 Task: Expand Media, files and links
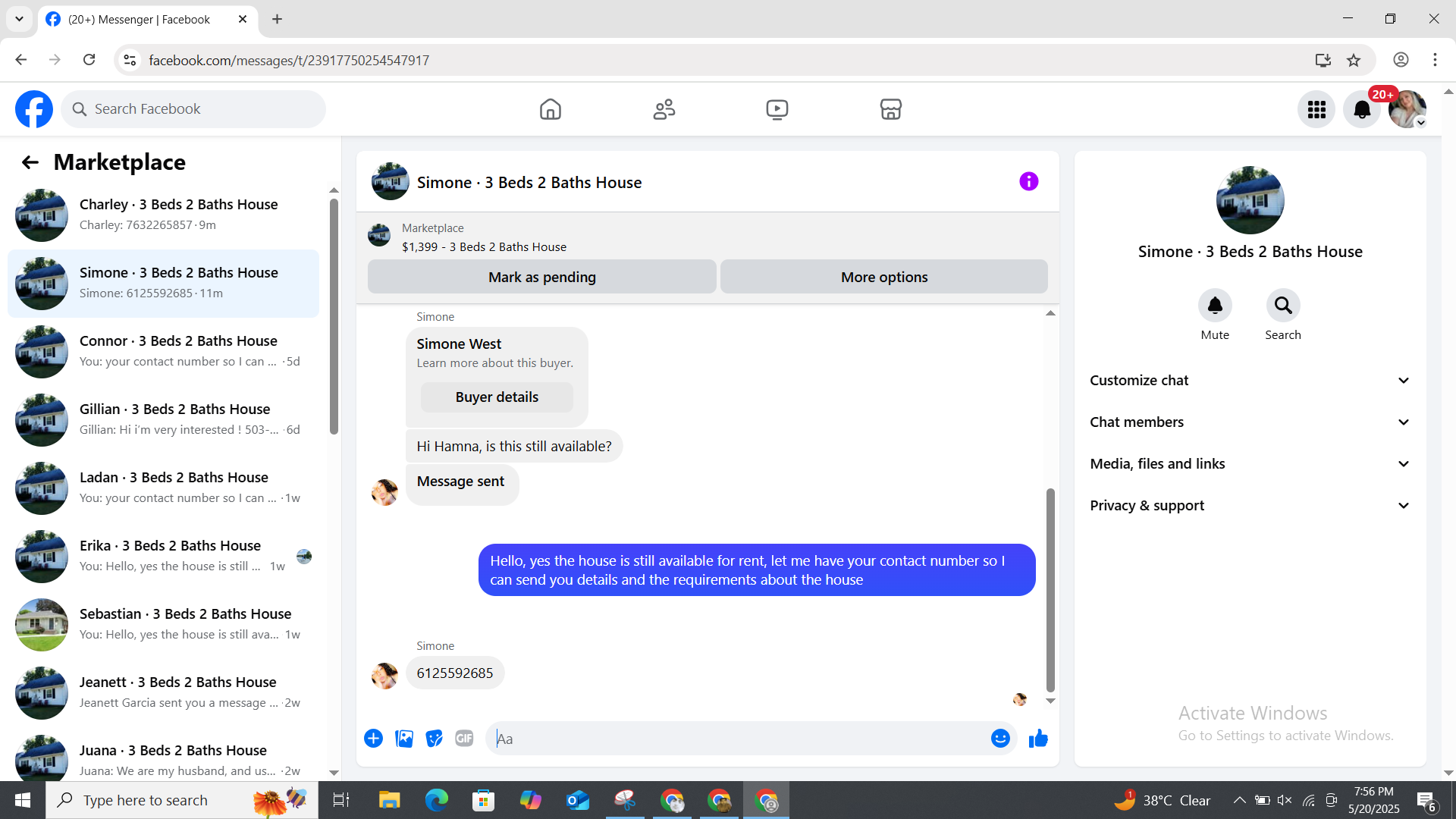(x=1250, y=463)
